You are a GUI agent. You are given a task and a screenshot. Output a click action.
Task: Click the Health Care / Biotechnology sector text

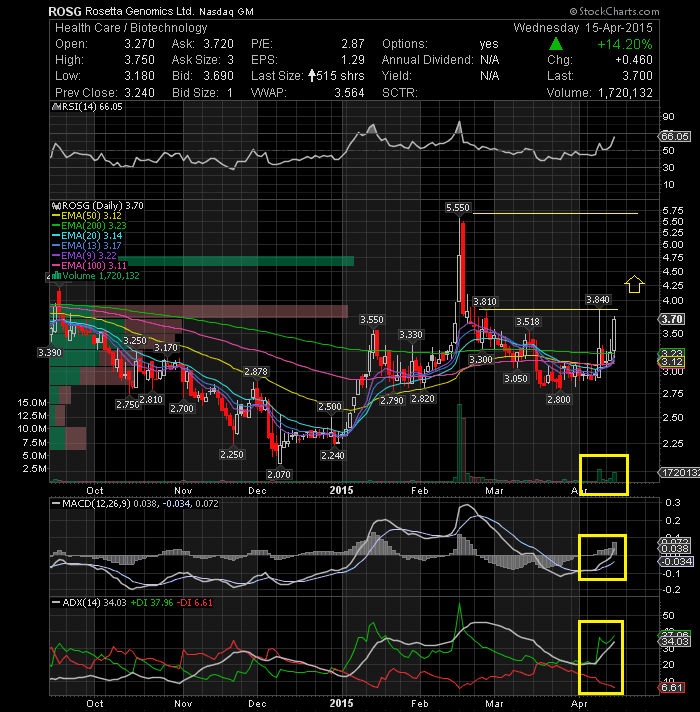coord(131,28)
